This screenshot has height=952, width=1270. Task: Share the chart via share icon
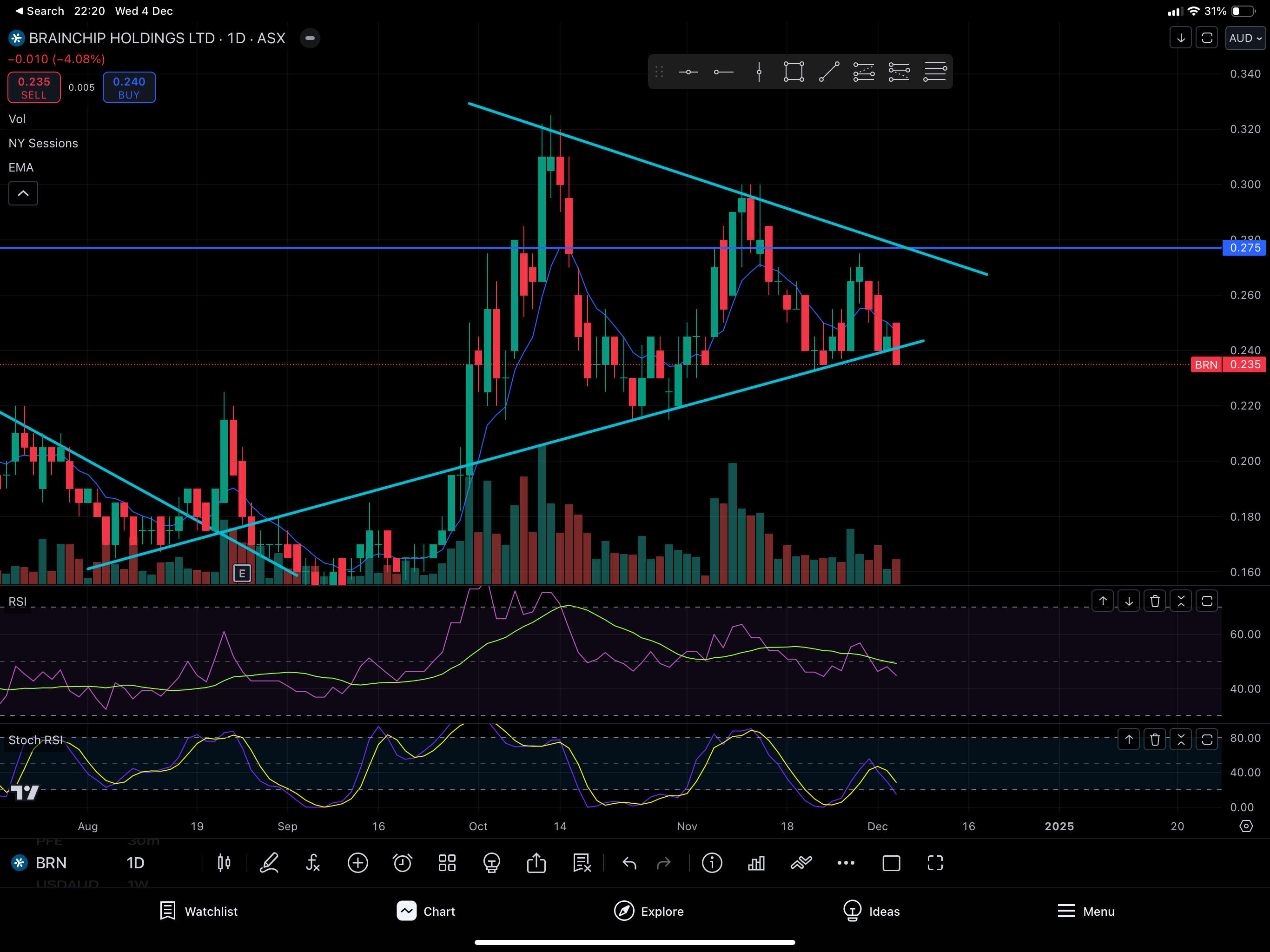click(x=536, y=863)
